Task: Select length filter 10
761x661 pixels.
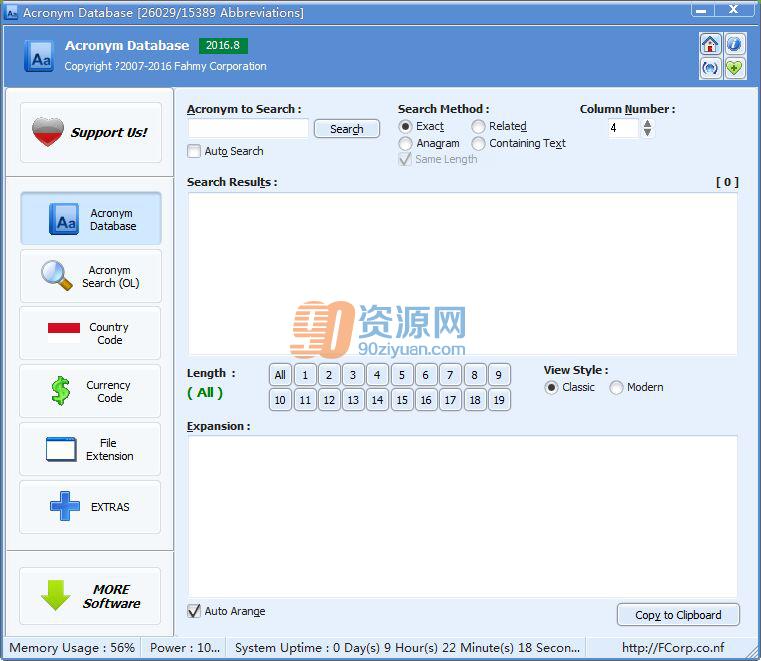Action: (x=280, y=400)
